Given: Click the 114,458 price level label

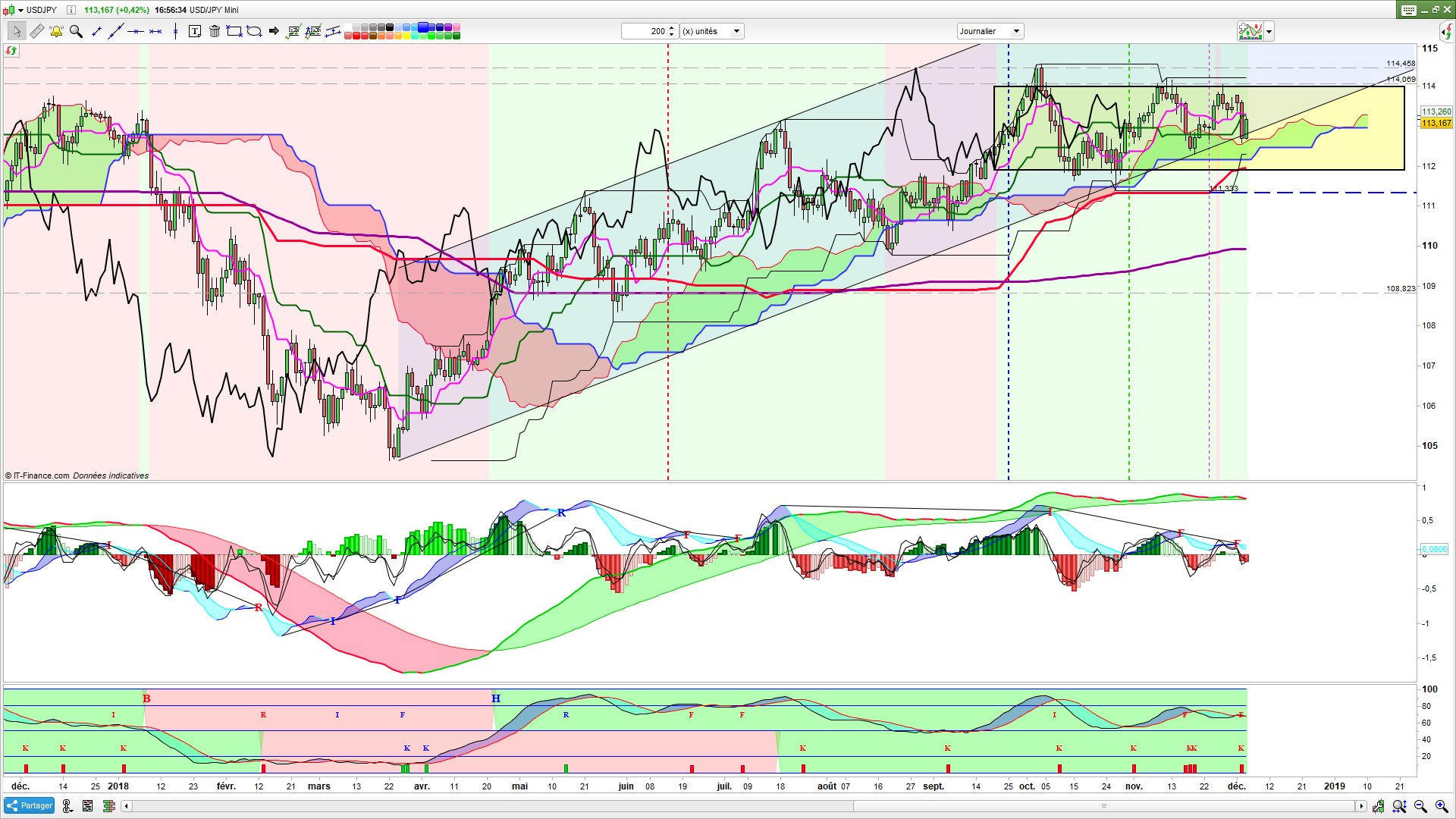Looking at the screenshot, I should (1401, 64).
